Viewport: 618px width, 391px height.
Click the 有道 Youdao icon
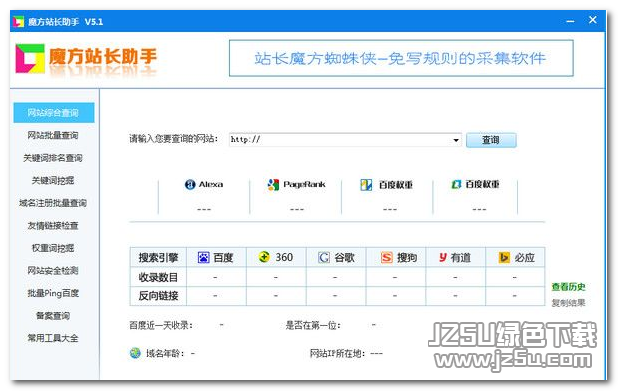tap(443, 257)
